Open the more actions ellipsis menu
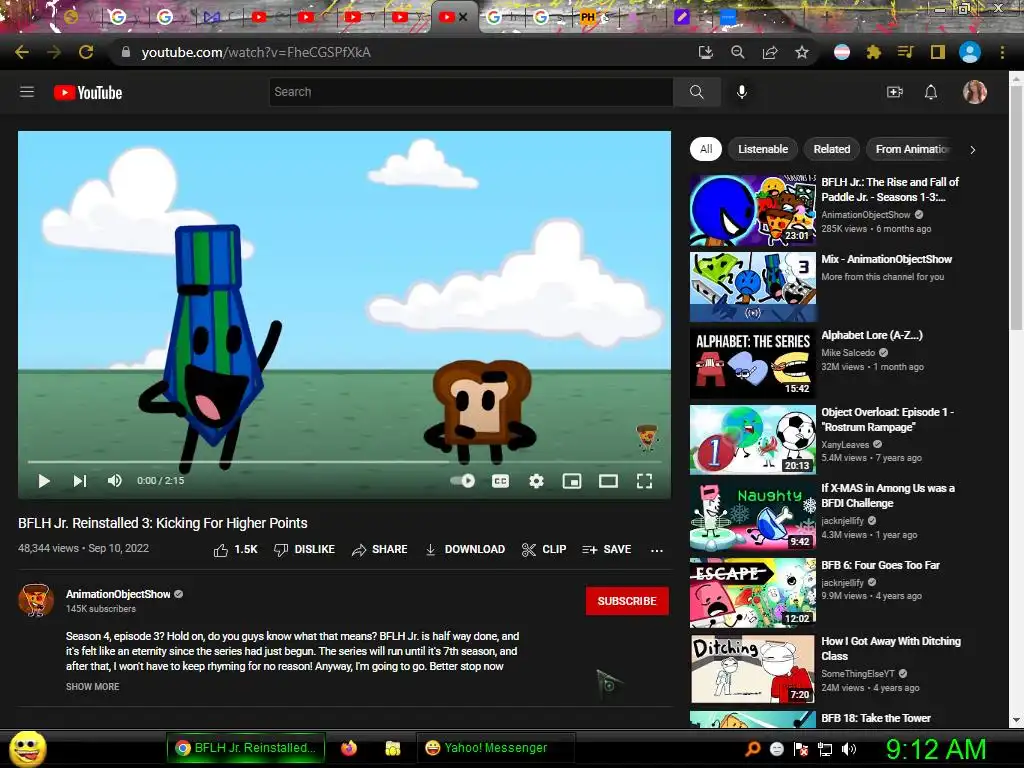 click(657, 550)
